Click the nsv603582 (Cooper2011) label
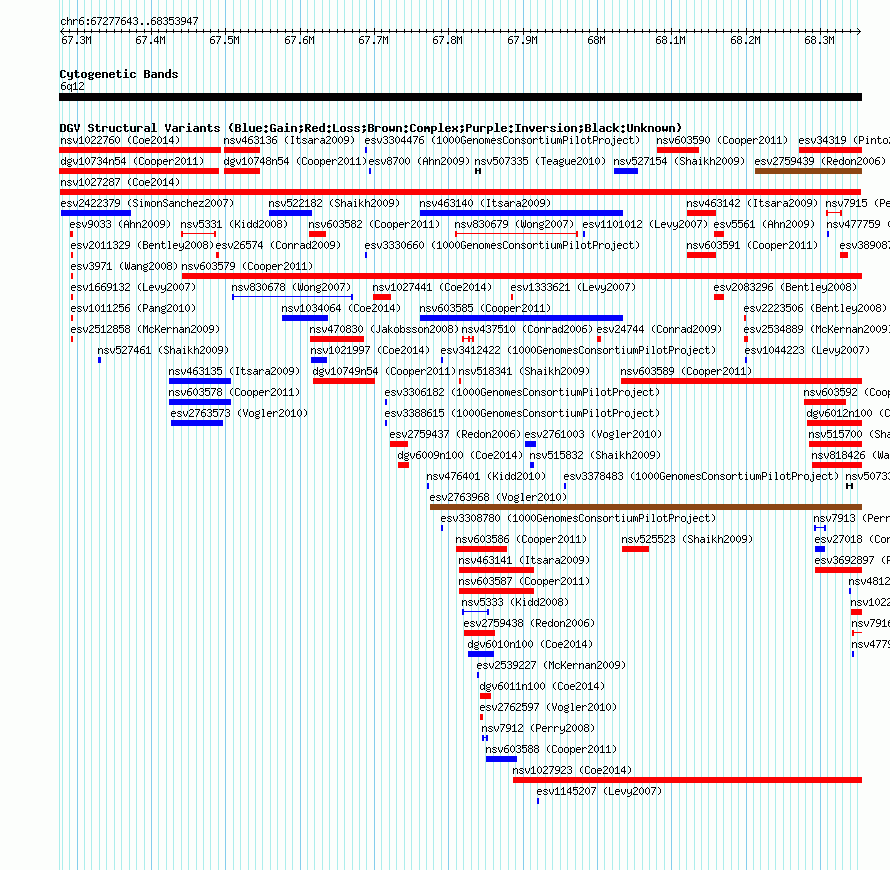 (374, 224)
